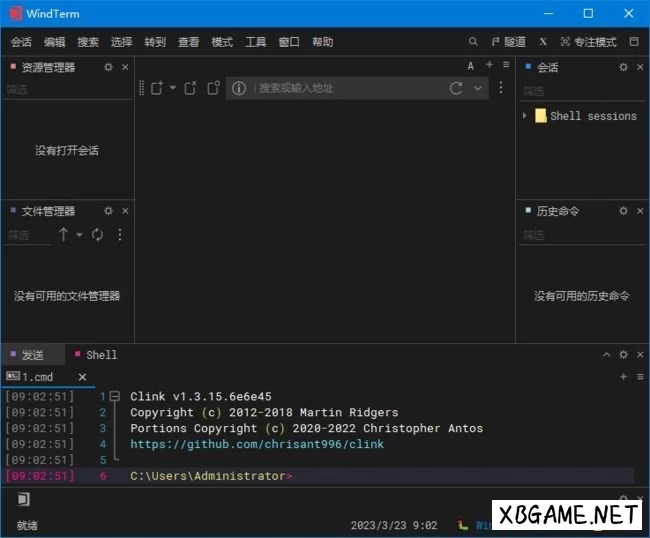Open the 隧道 tunnel tool
Viewport: 650px width, 538px height.
pos(509,42)
